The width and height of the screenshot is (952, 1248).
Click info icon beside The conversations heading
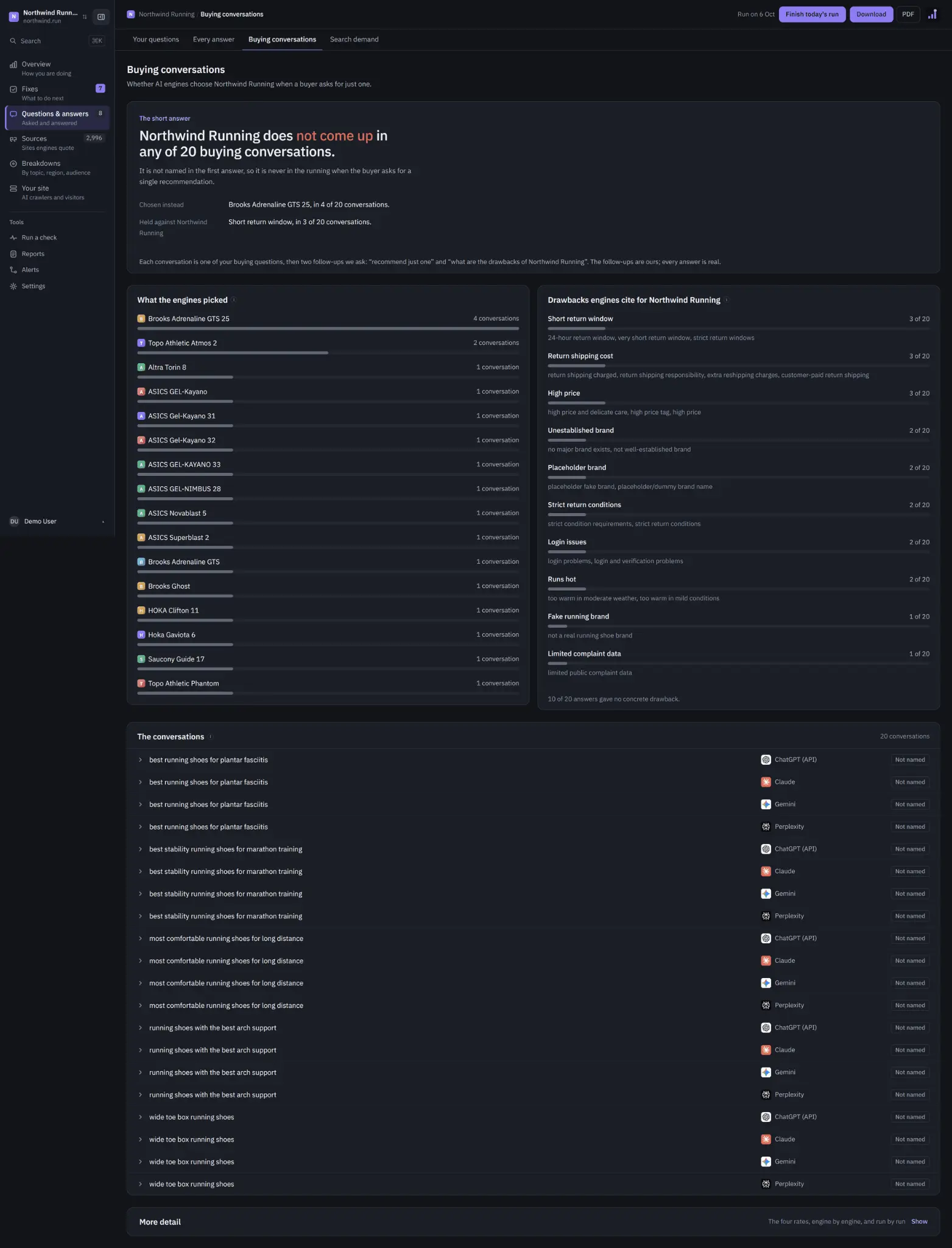[211, 737]
